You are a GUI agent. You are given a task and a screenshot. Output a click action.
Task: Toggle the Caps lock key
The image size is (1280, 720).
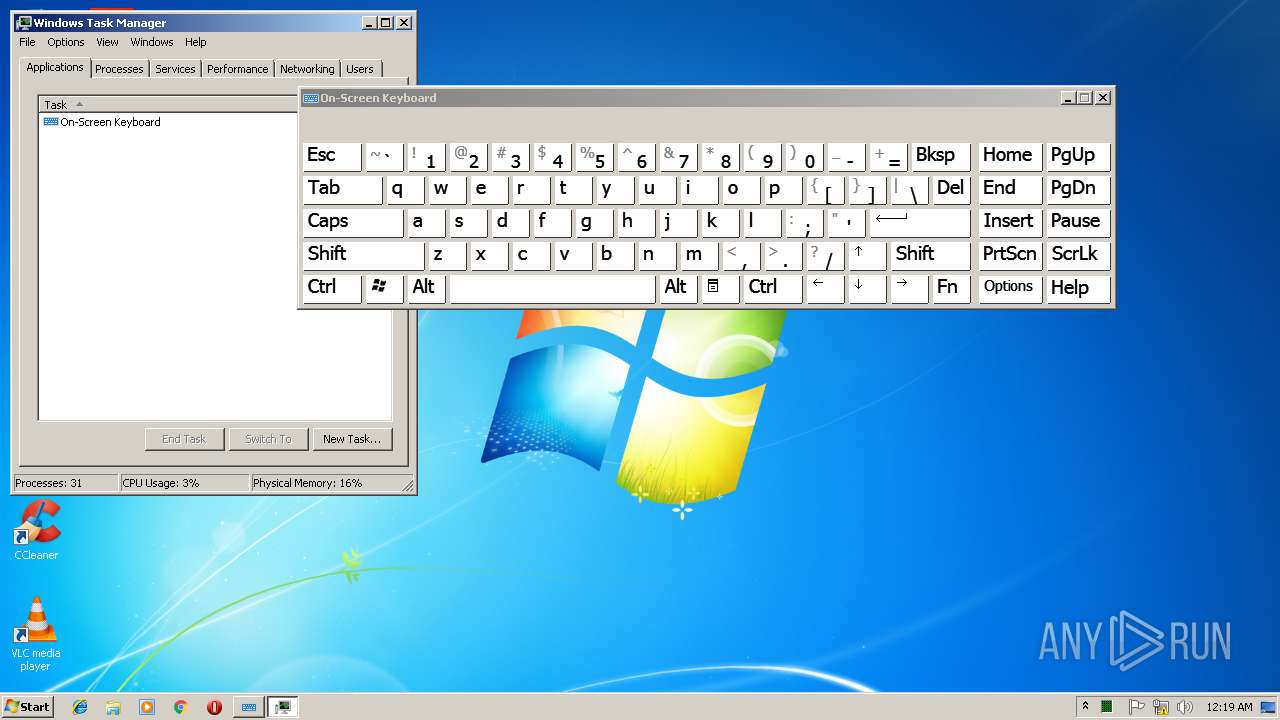pyautogui.click(x=353, y=222)
